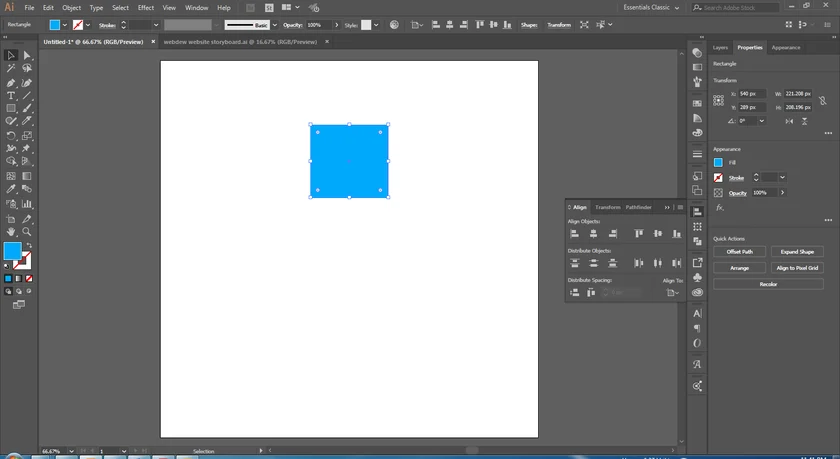Choose the Rectangle tool in toolbox
This screenshot has width=840, height=459.
pos(11,108)
